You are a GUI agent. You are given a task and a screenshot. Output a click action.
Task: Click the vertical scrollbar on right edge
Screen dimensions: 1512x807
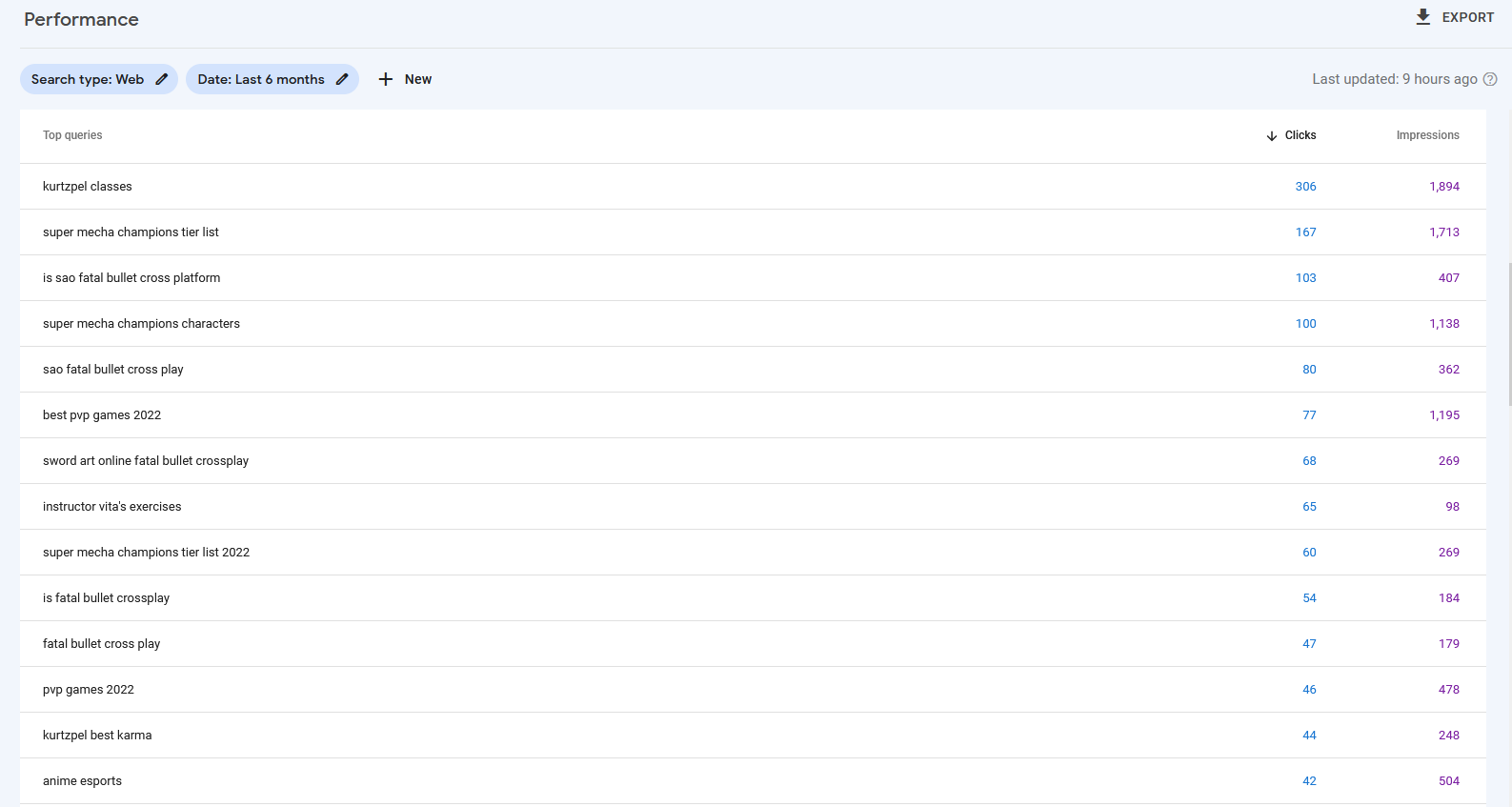click(x=1508, y=333)
